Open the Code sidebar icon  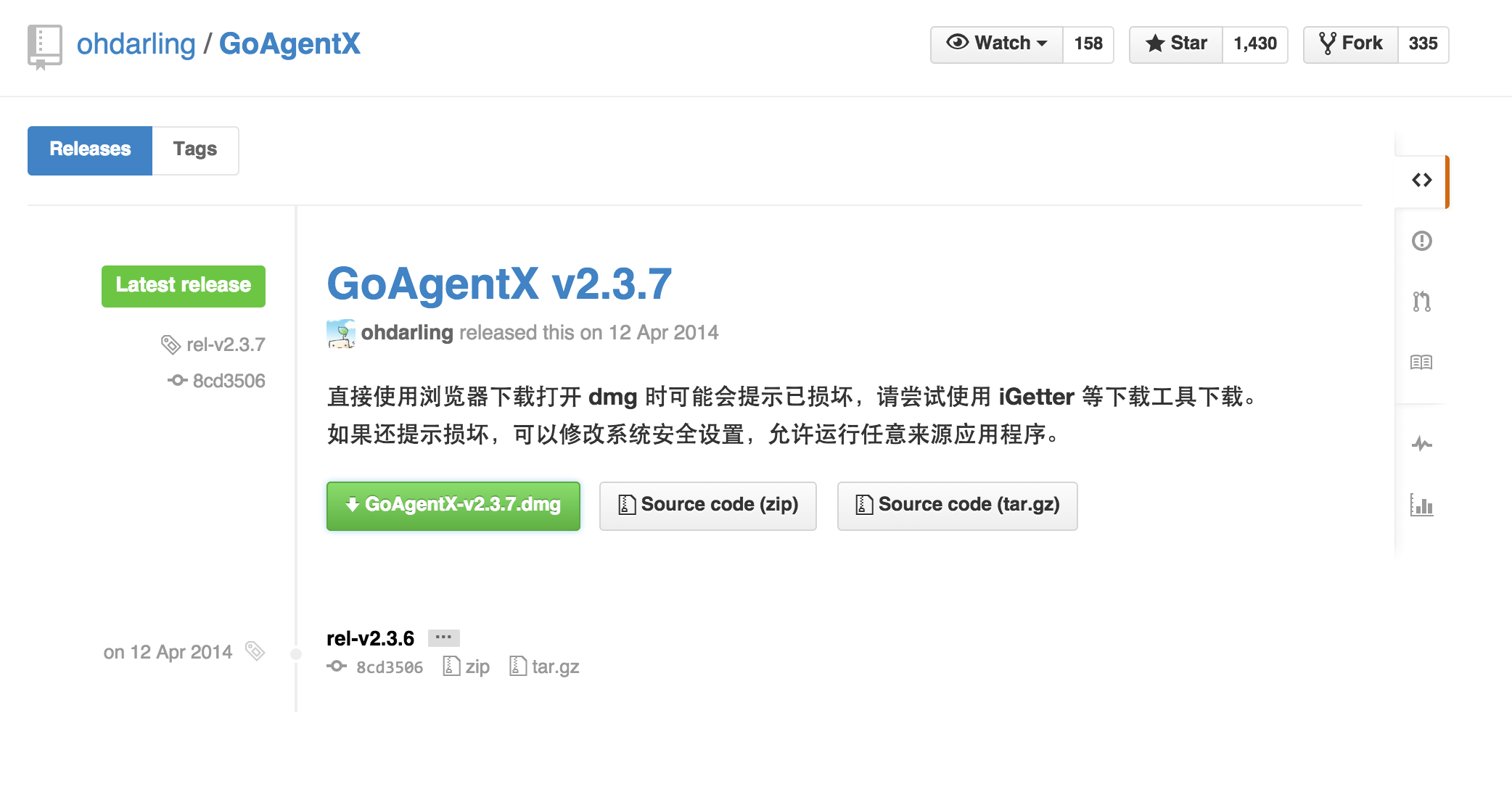coord(1421,180)
